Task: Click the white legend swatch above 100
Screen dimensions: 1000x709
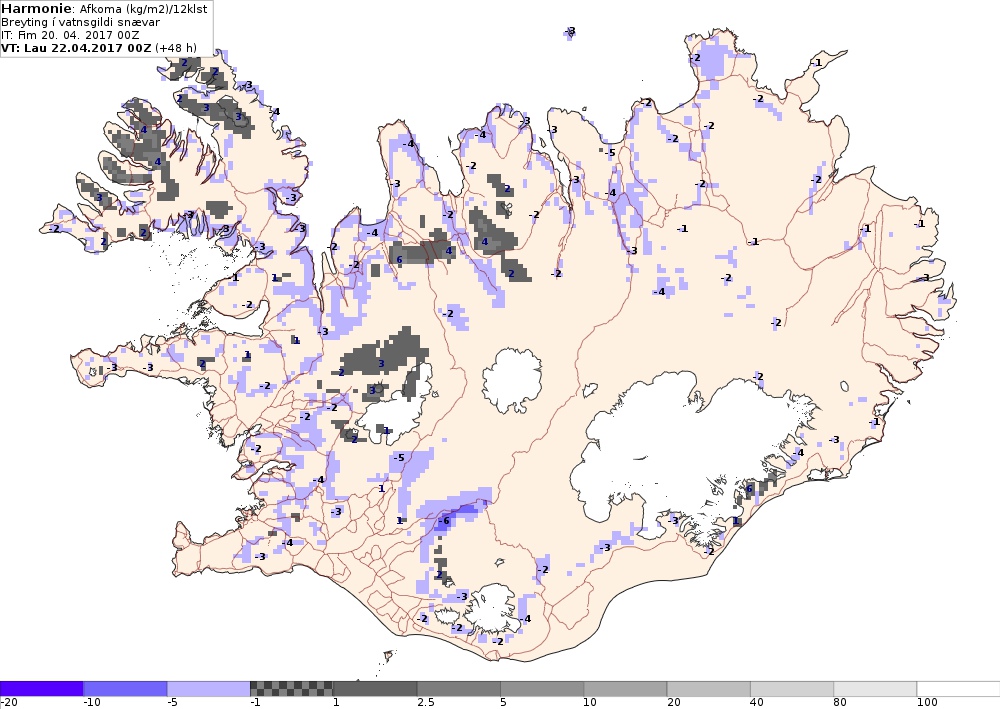Action: coord(959,689)
